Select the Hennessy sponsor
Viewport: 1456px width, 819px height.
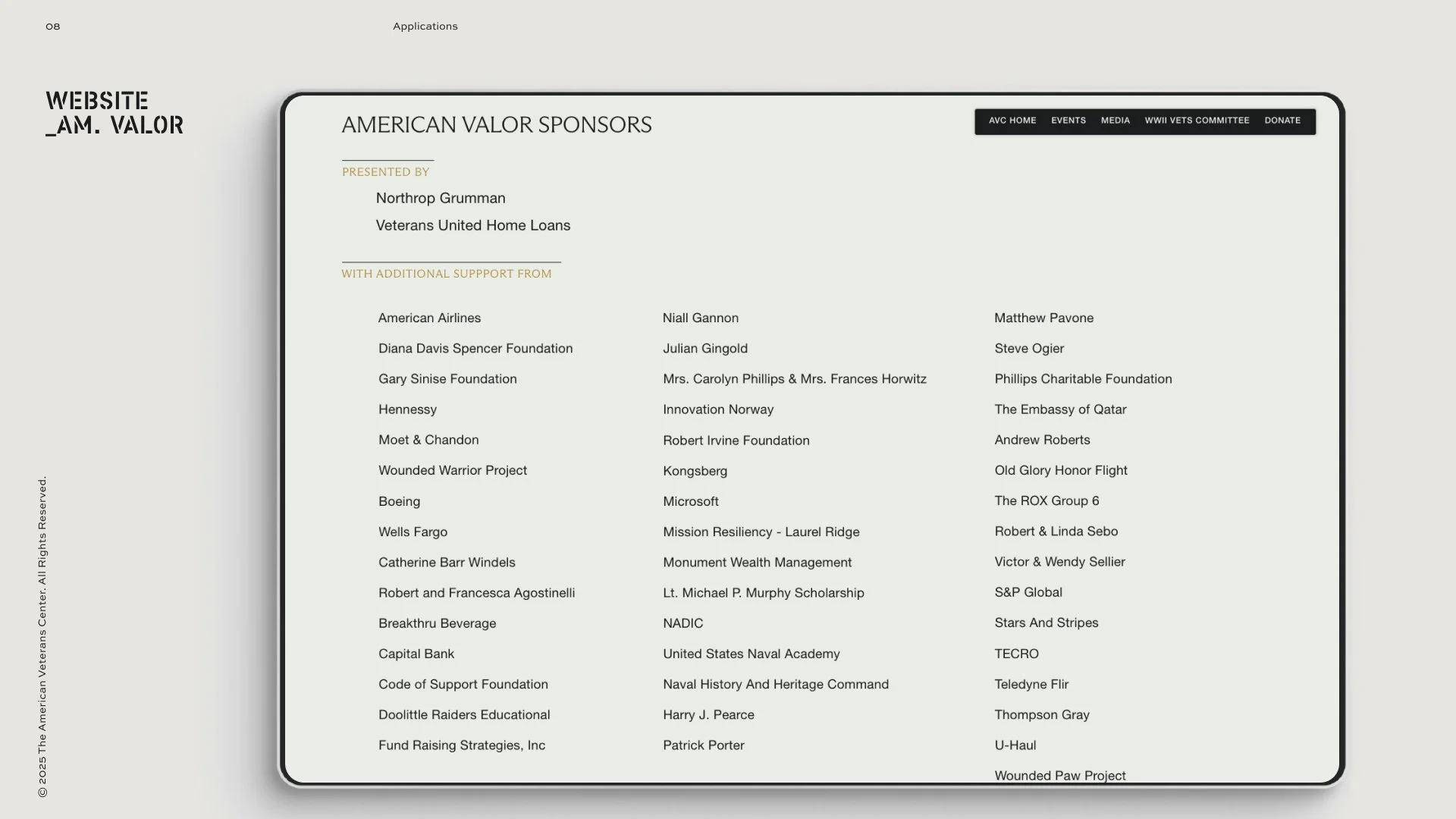[x=407, y=409]
